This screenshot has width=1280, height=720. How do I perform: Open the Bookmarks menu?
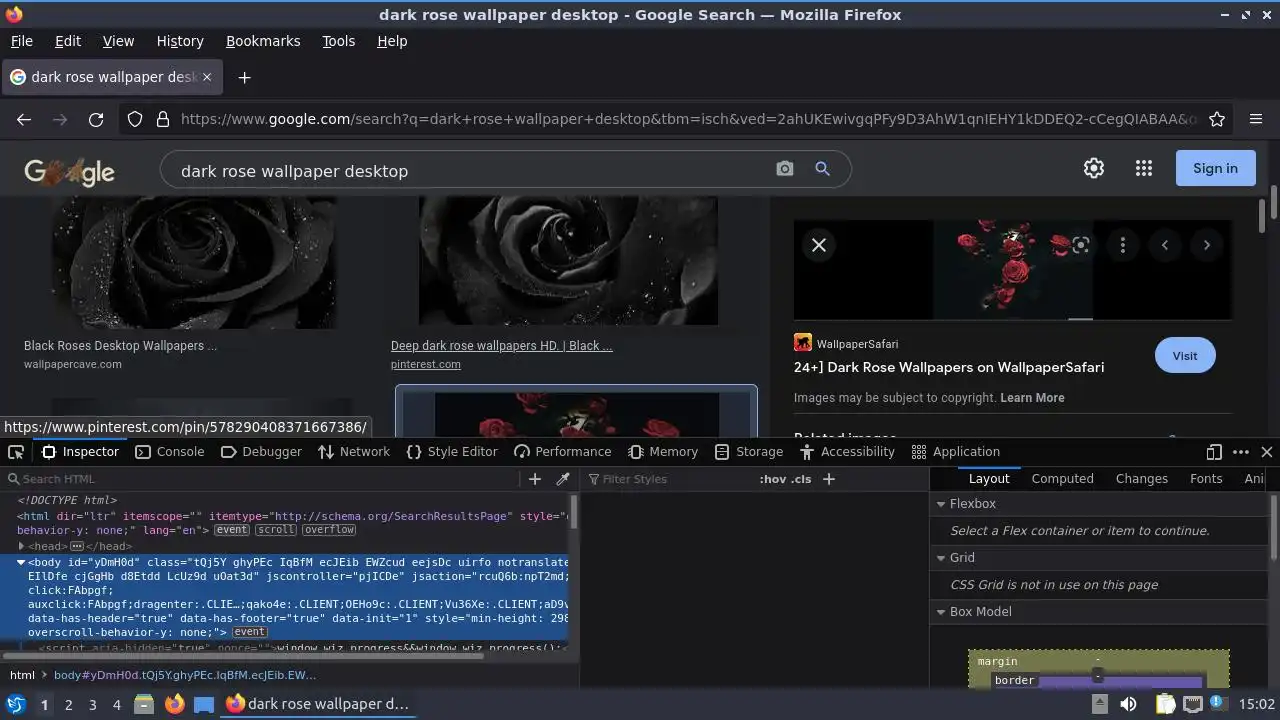pos(263,41)
